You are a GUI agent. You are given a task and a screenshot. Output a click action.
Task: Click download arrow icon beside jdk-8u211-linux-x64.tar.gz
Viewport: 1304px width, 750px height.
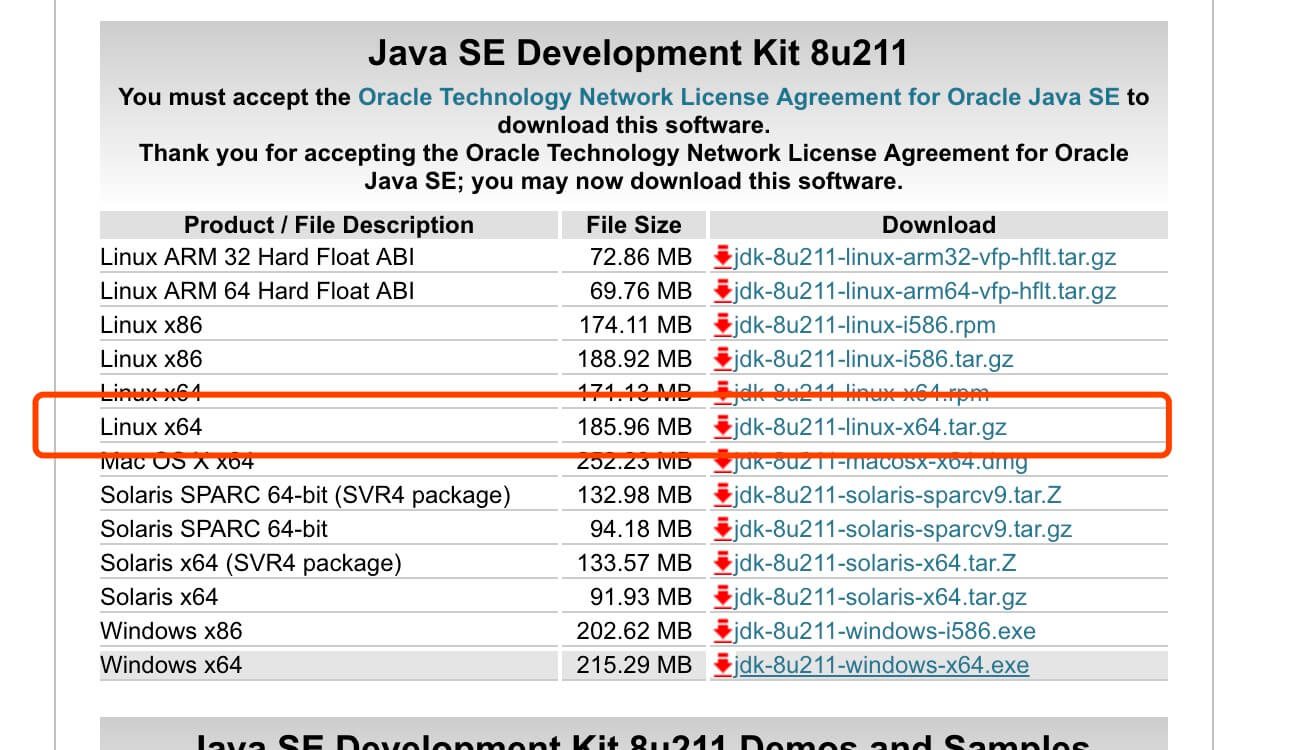[723, 428]
